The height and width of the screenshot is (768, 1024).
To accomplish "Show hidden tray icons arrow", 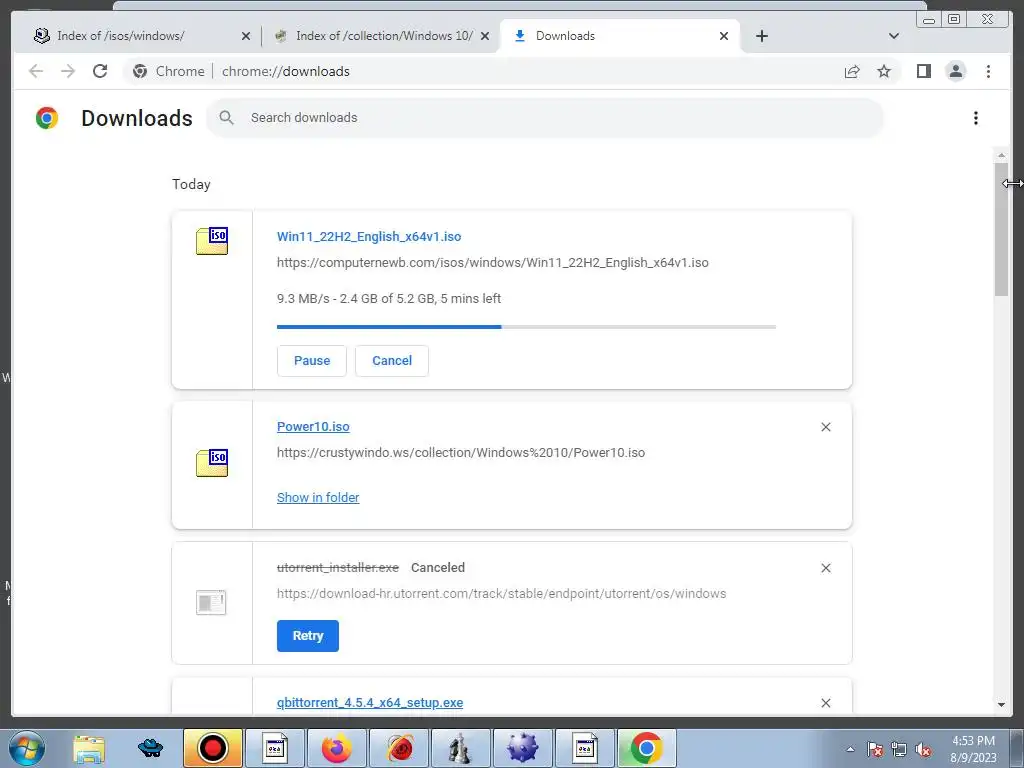I will click(850, 749).
